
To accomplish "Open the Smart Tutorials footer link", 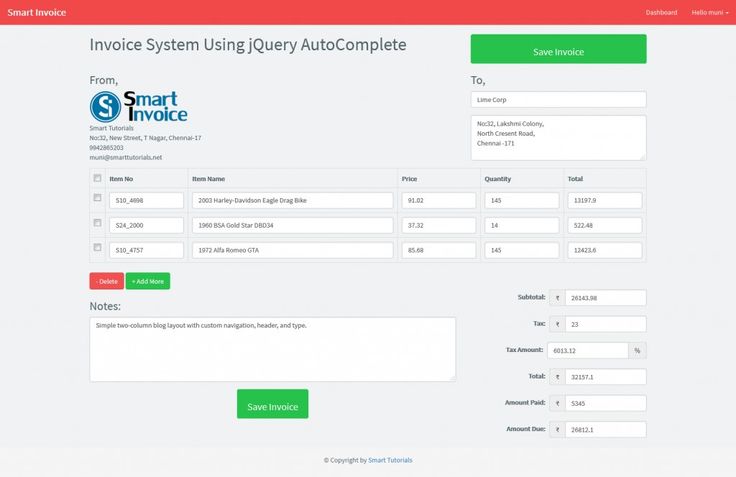I will pos(390,460).
